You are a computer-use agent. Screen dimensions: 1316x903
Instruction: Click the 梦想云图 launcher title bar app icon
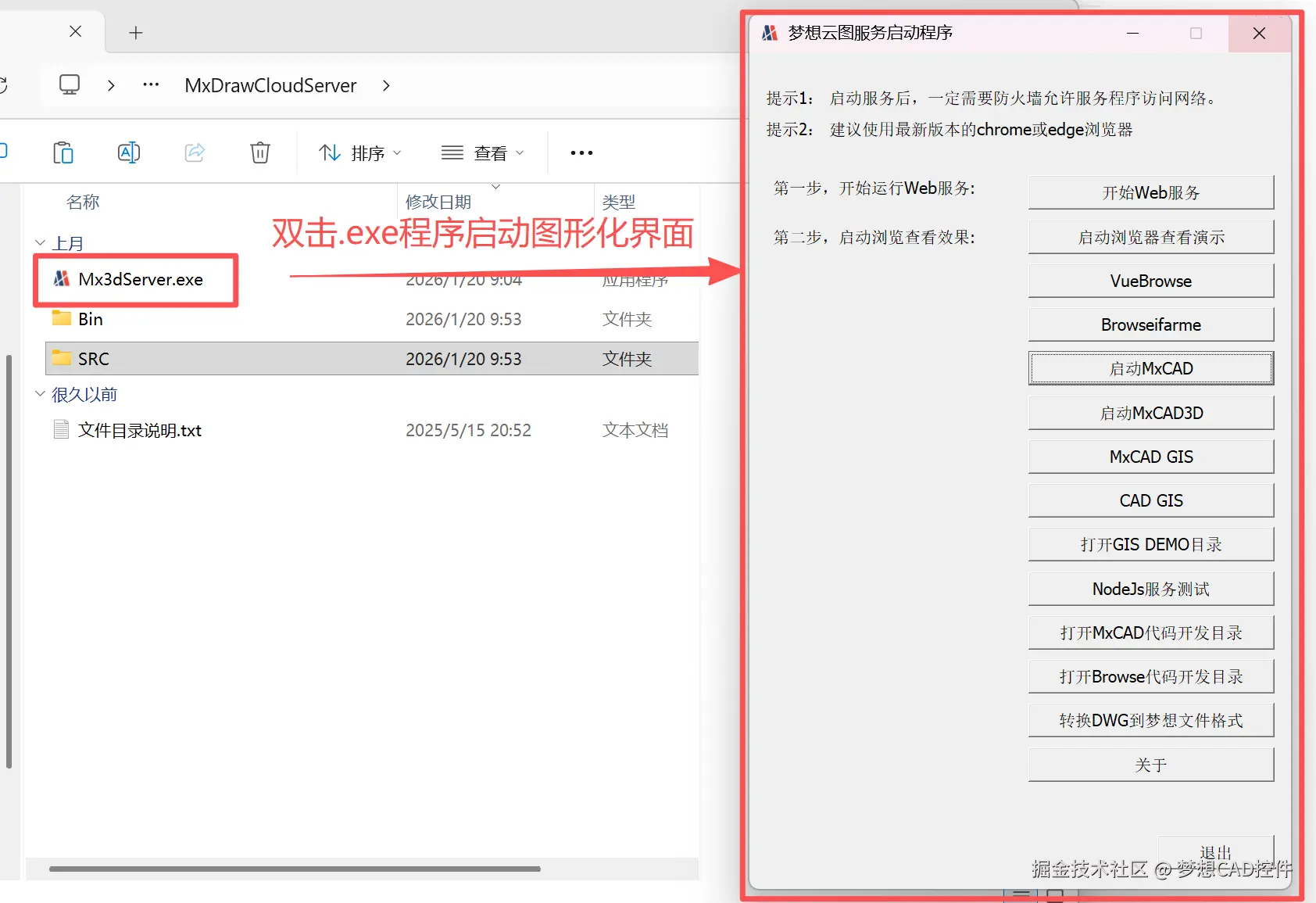(x=770, y=33)
